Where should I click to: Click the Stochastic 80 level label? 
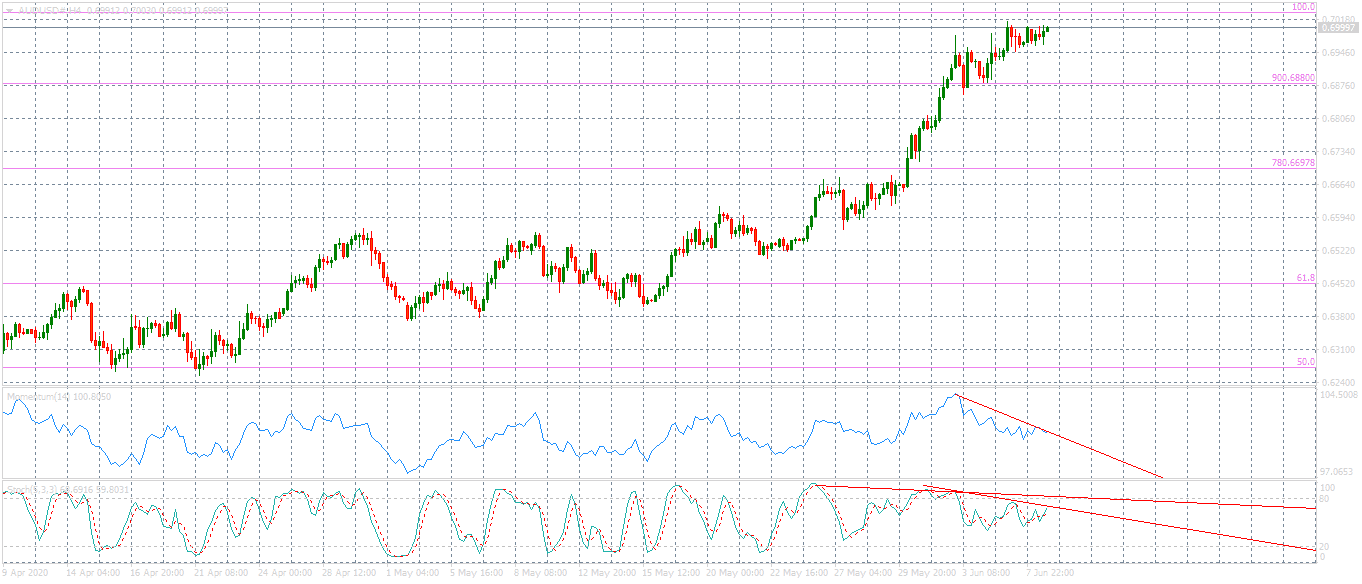[1326, 497]
